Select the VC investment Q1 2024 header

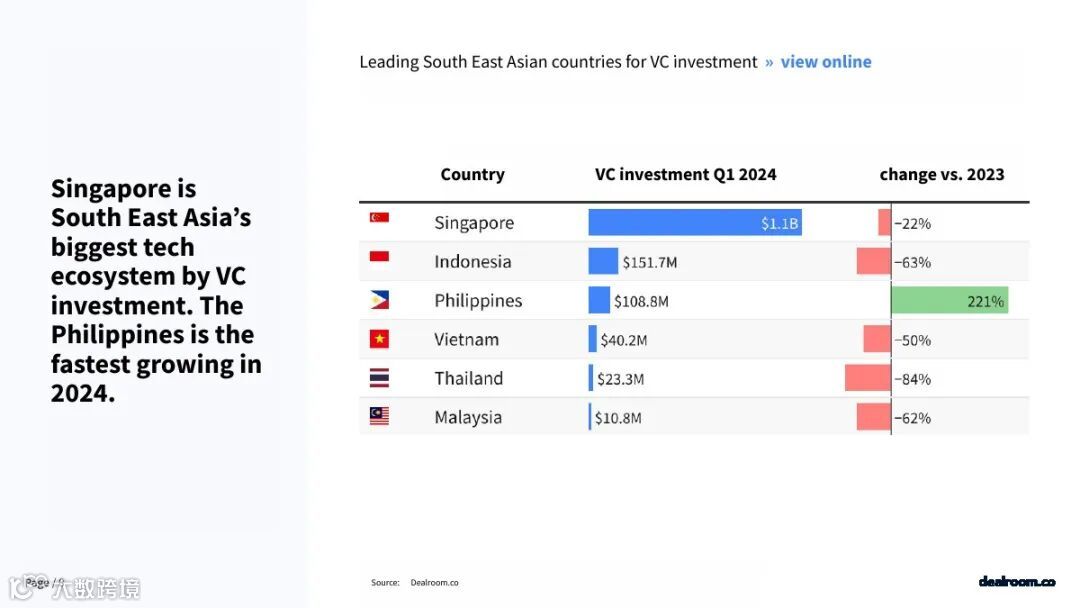tap(685, 174)
